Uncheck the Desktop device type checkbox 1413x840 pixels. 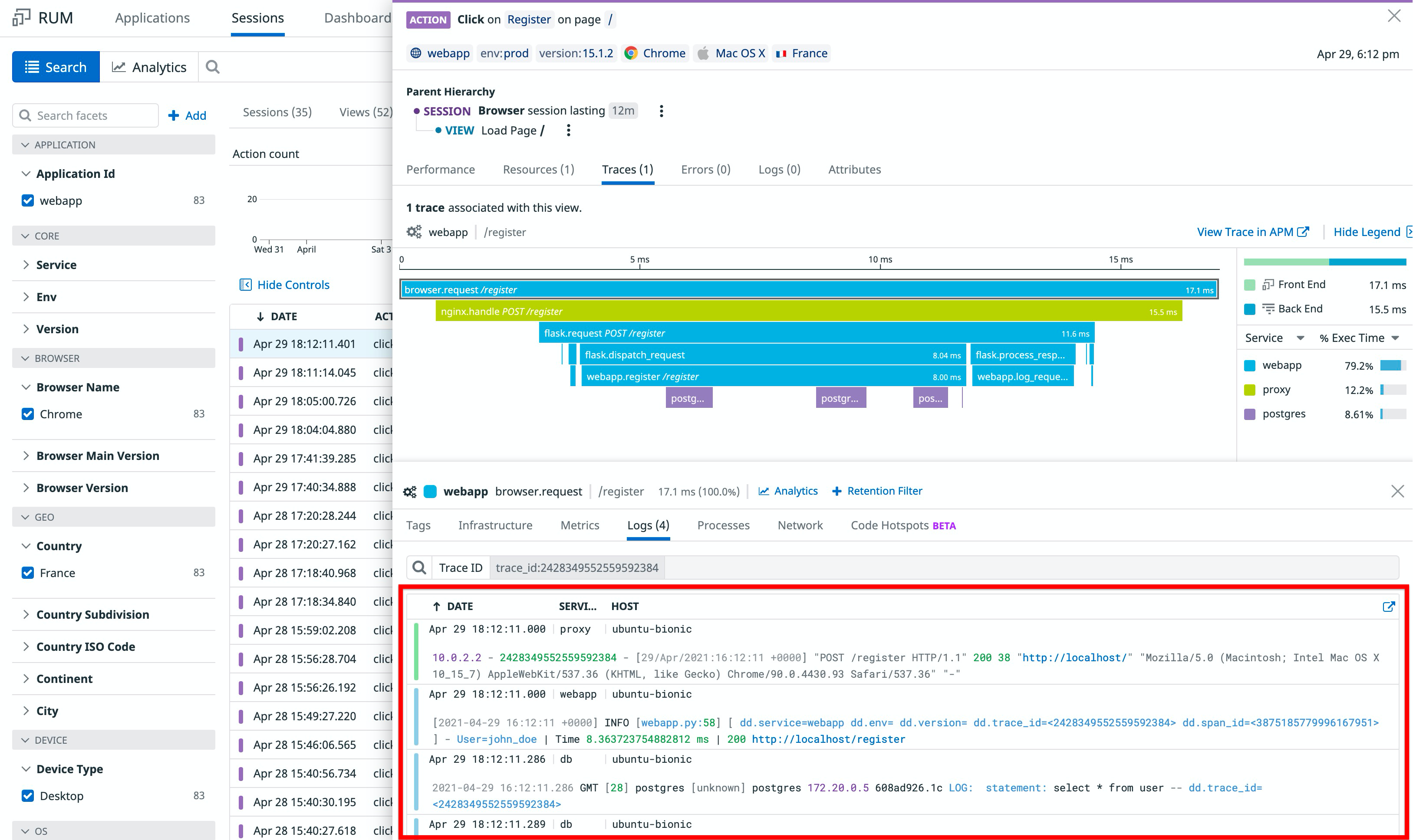[27, 796]
